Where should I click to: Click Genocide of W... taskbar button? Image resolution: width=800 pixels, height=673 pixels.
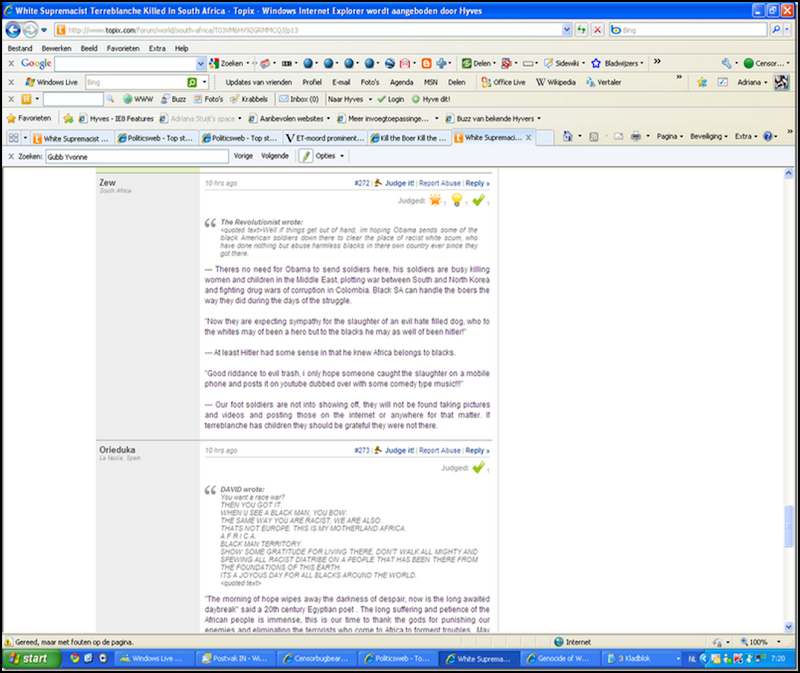pos(561,659)
